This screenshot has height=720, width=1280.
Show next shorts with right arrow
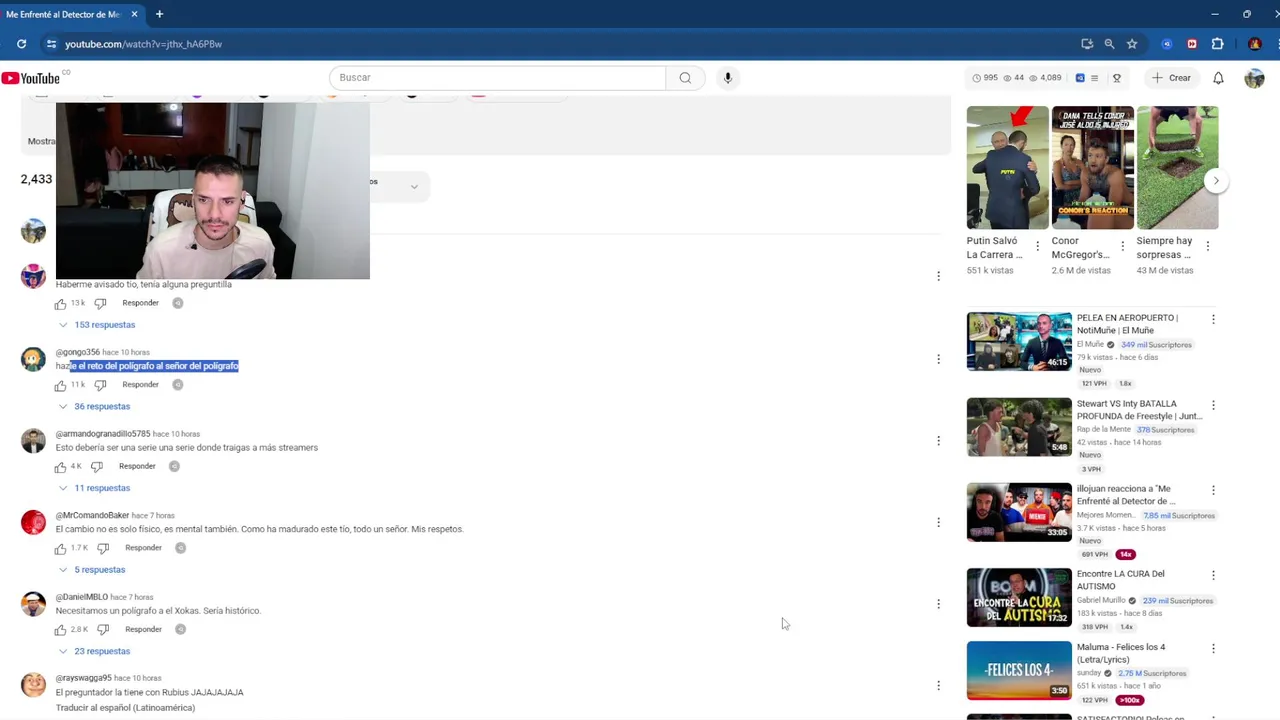(1215, 181)
